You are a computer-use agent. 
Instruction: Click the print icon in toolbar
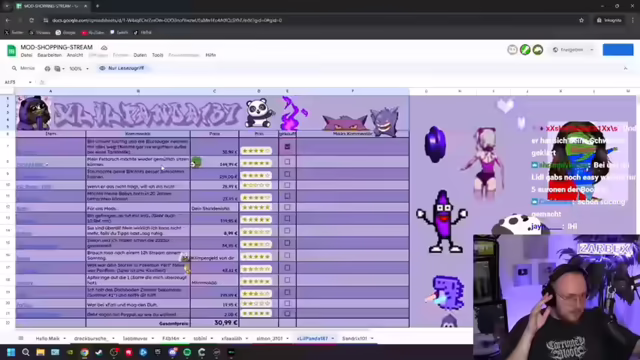[x=47, y=69]
